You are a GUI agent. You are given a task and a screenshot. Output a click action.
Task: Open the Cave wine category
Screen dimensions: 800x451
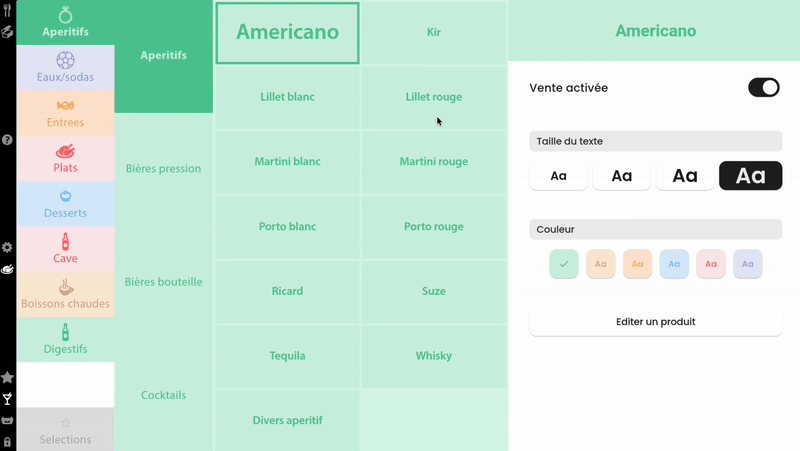pyautogui.click(x=65, y=248)
